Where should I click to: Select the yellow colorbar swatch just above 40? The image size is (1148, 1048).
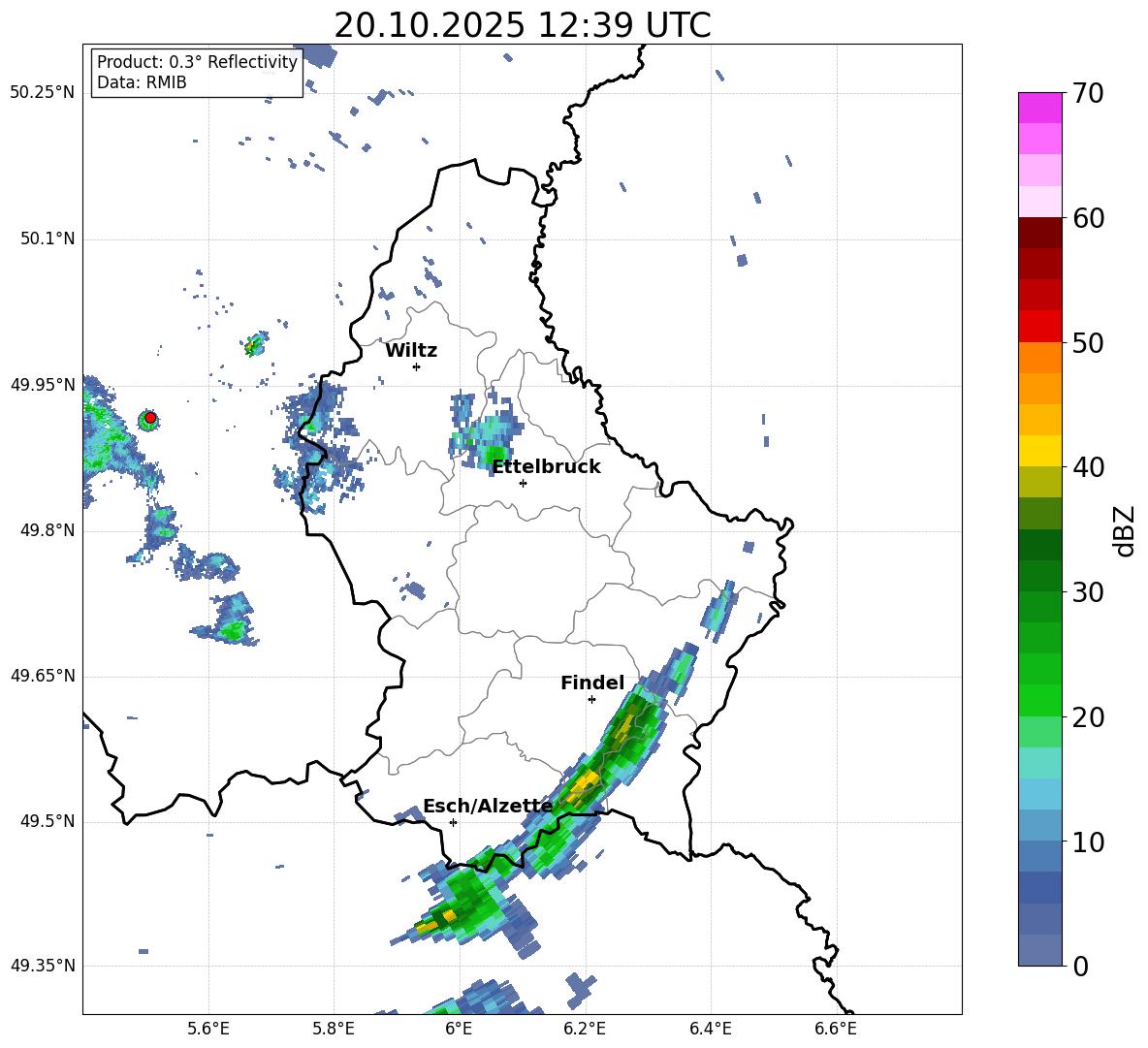tap(1039, 451)
